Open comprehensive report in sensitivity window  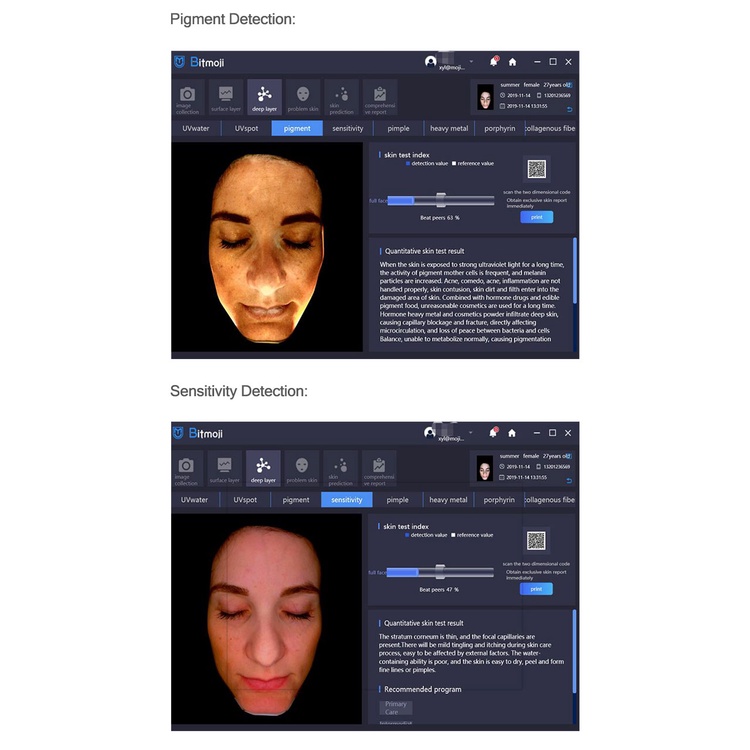(379, 470)
